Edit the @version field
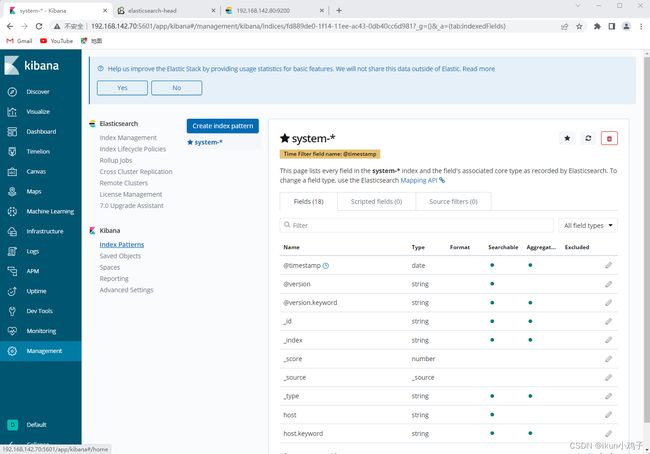 pos(608,284)
